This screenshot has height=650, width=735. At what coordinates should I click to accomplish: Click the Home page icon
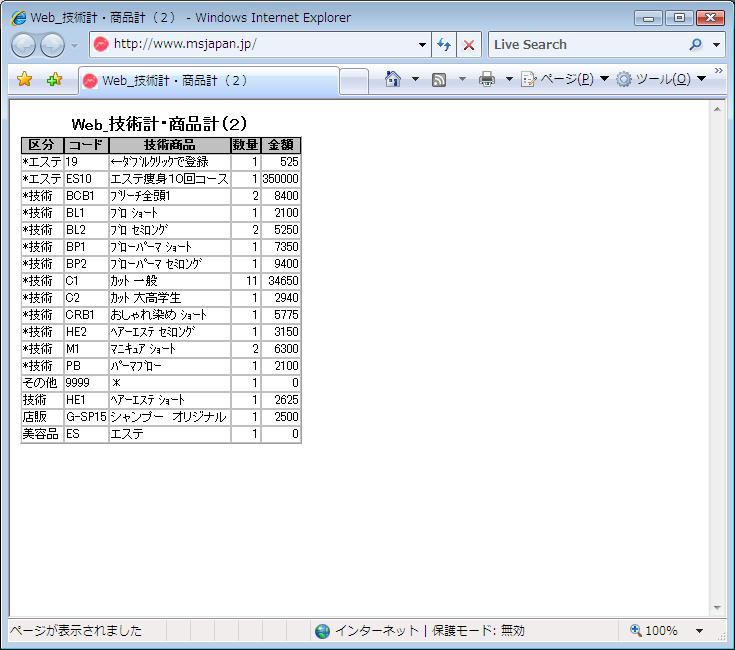click(x=393, y=79)
